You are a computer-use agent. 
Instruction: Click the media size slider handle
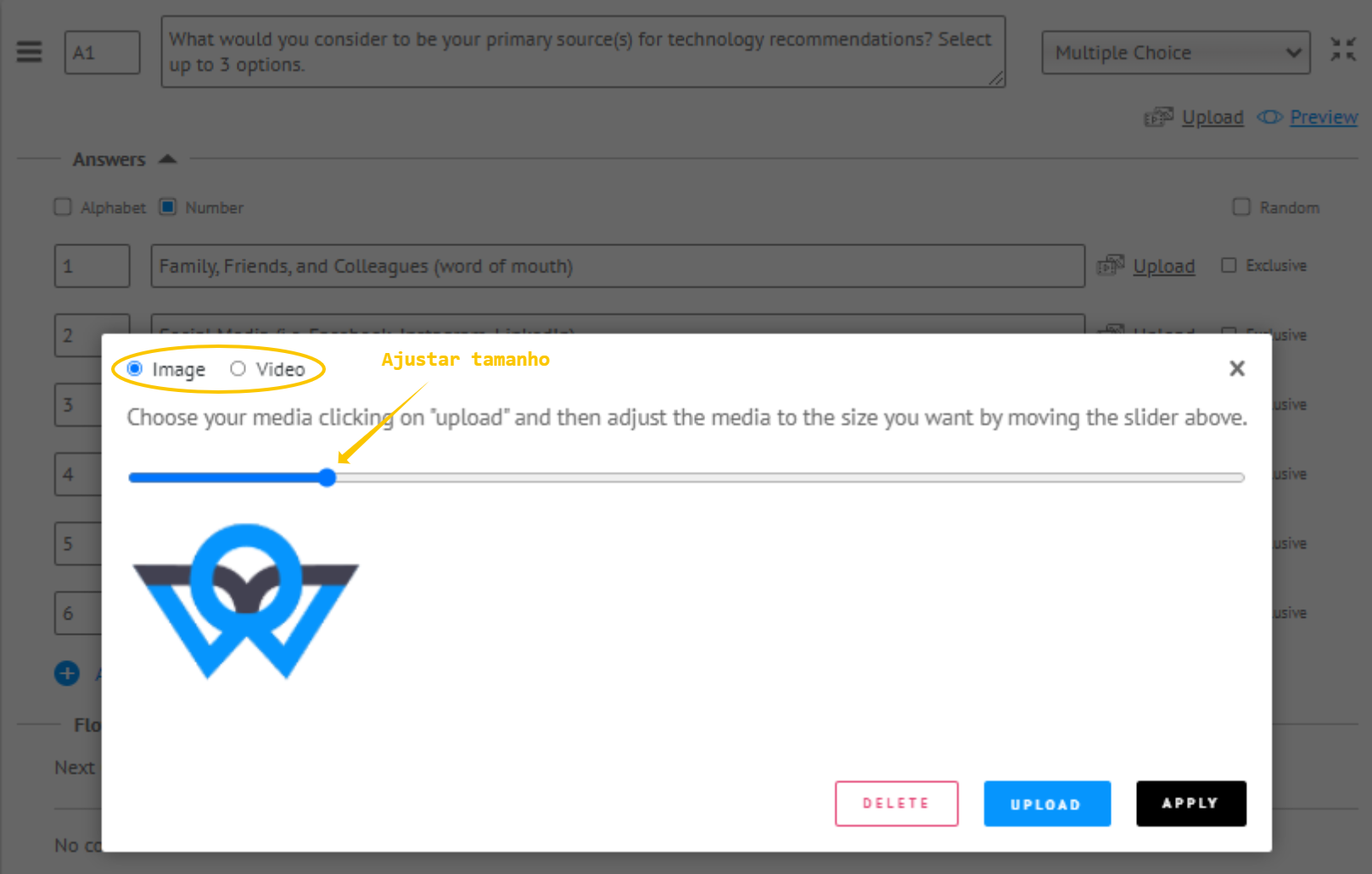[328, 478]
